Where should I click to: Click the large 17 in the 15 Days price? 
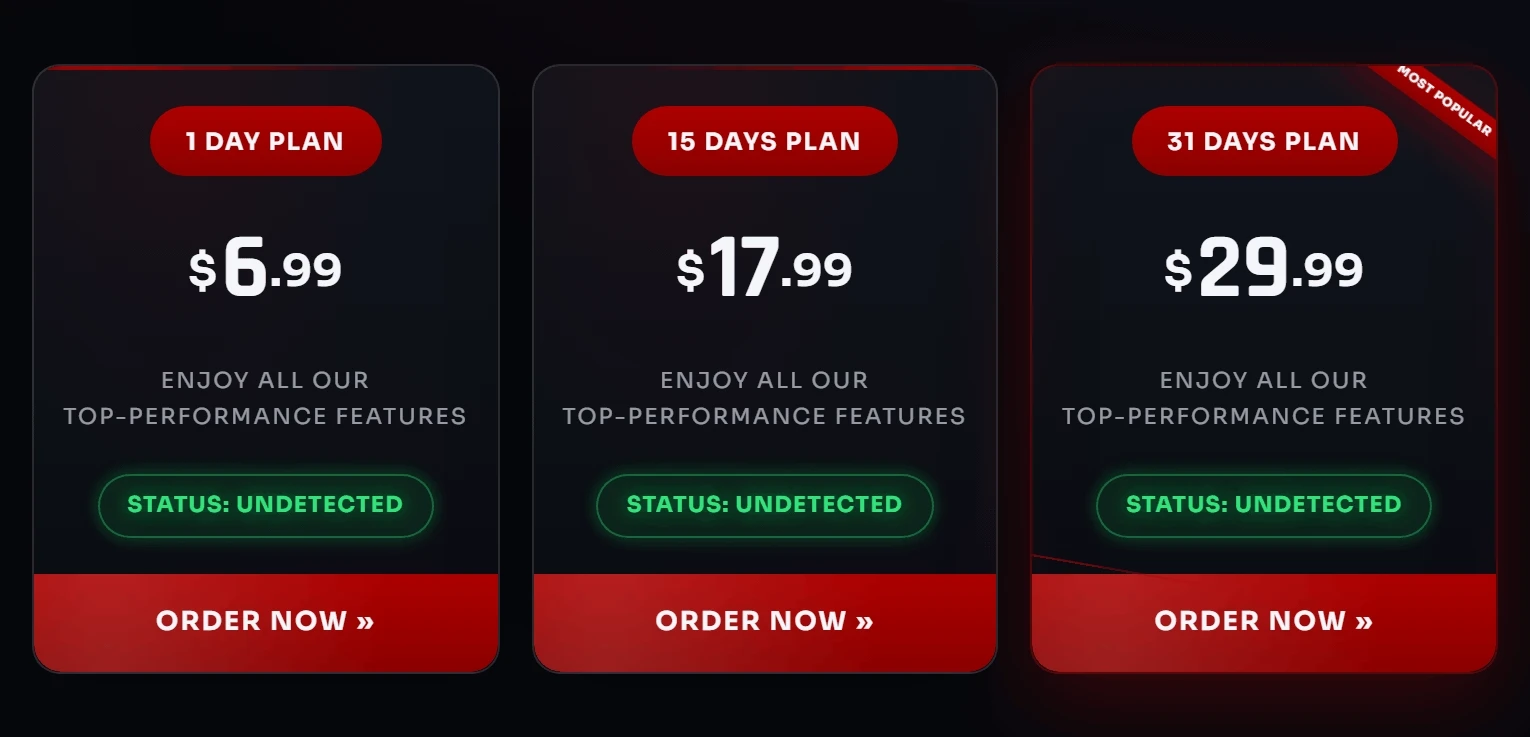(743, 267)
